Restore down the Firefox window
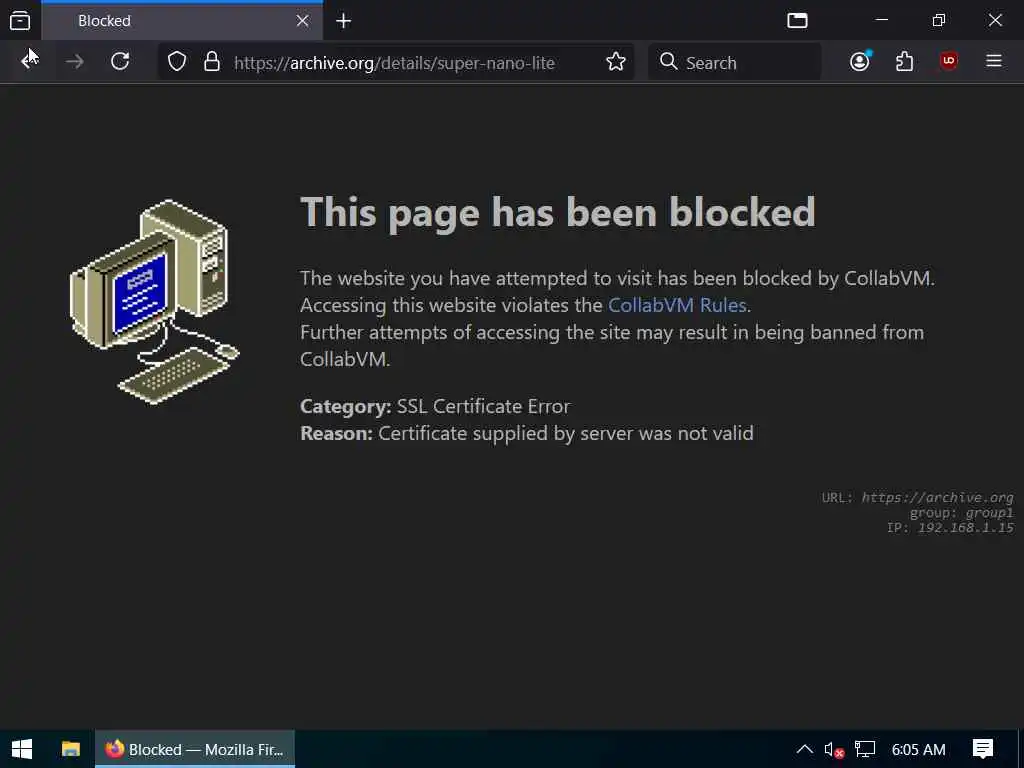This screenshot has width=1024, height=768. (x=938, y=20)
